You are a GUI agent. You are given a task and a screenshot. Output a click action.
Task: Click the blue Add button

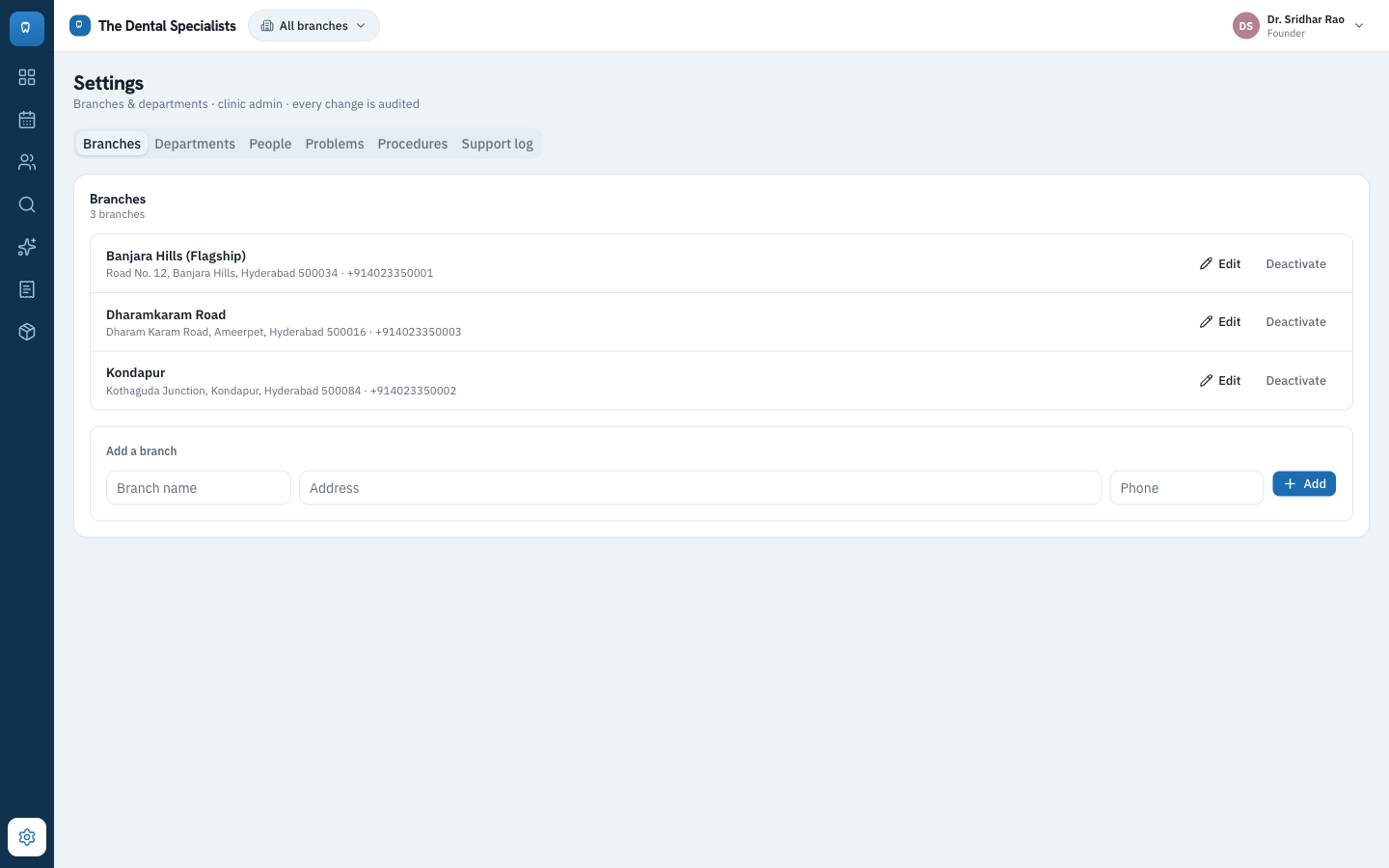(x=1304, y=484)
